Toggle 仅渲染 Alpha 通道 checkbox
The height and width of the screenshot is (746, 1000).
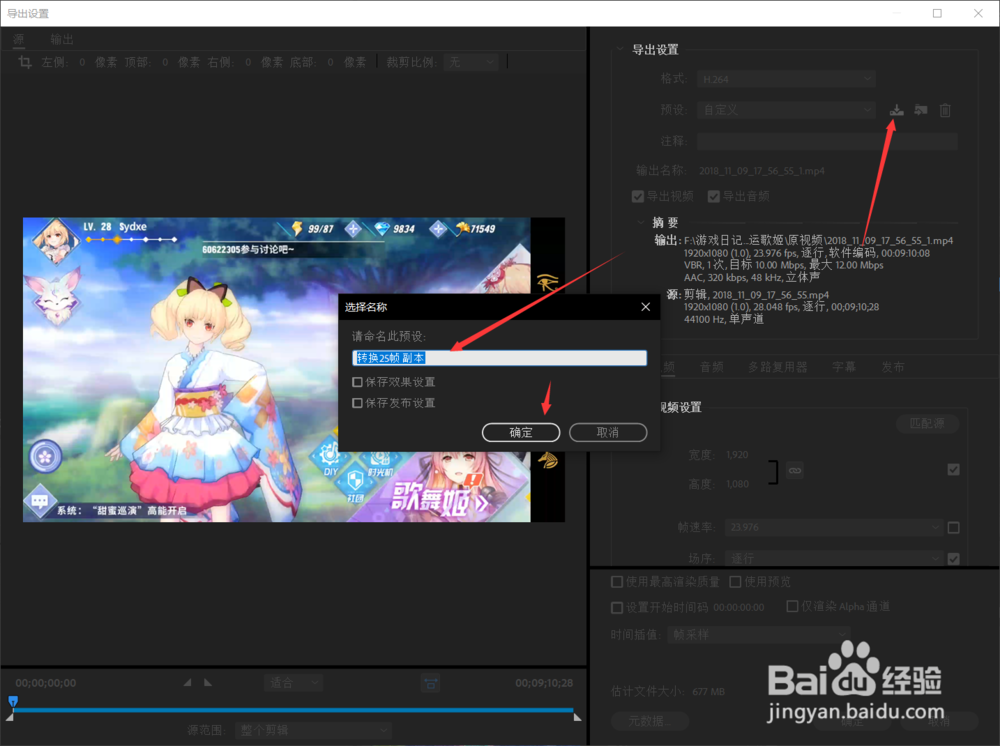click(792, 606)
